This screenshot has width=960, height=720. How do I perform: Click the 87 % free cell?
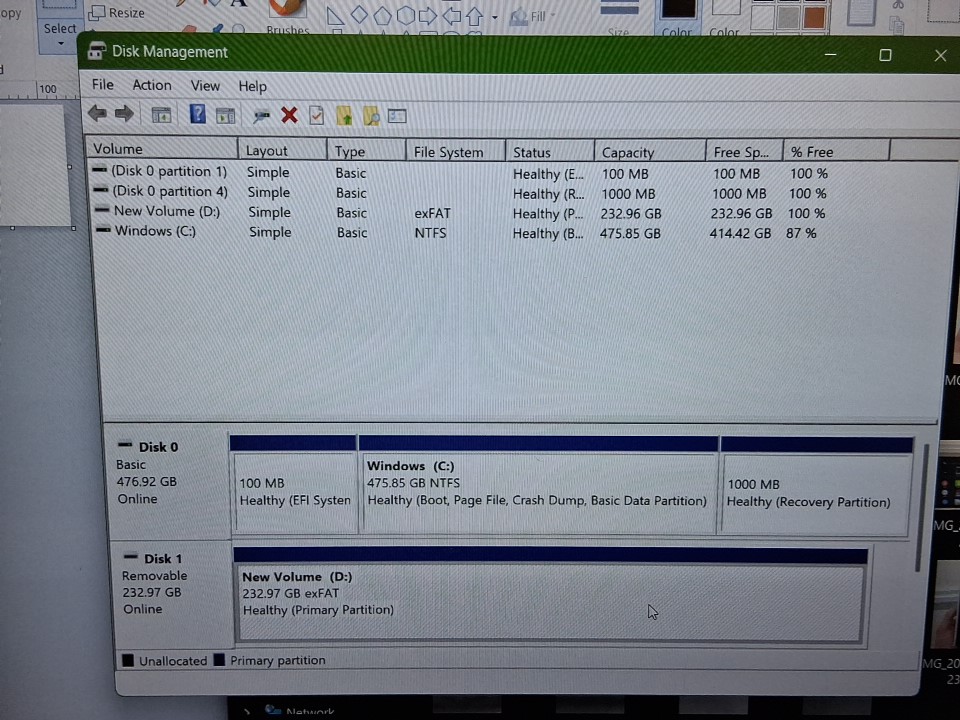click(x=801, y=233)
